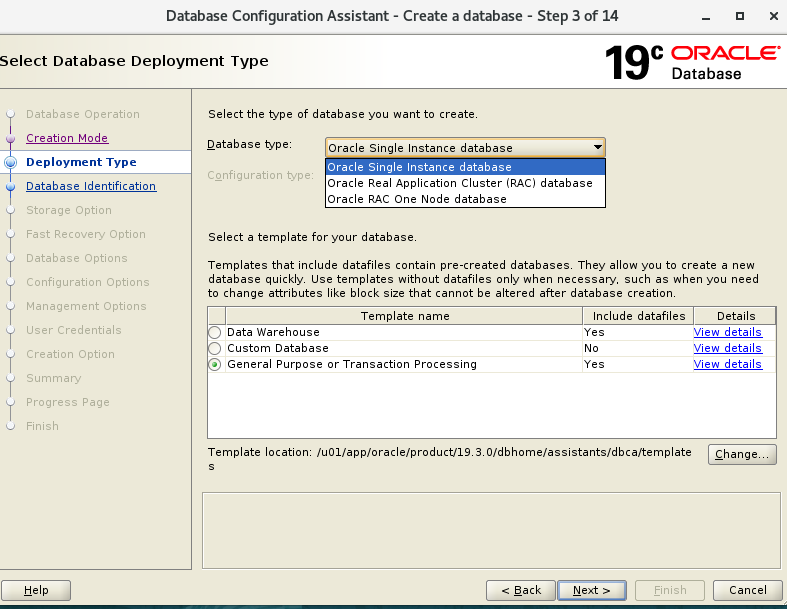Viewport: 787px width, 609px height.
Task: Click the Summary step label
Action: pyautogui.click(x=54, y=379)
